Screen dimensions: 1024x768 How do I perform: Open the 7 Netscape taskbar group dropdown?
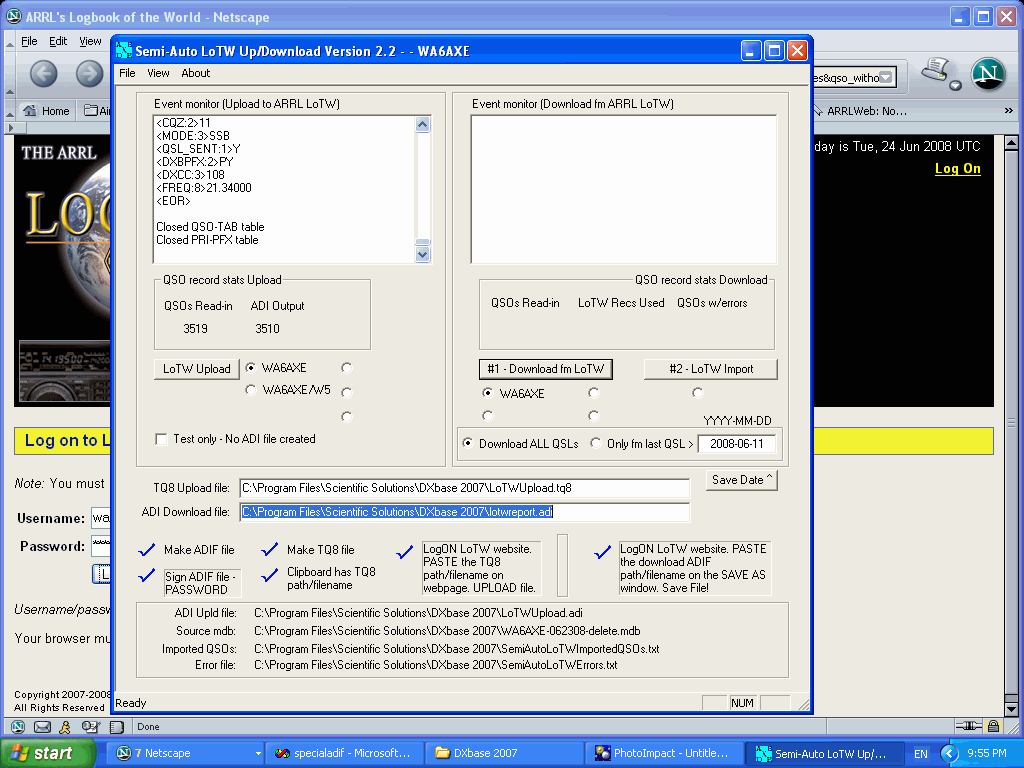pos(258,754)
